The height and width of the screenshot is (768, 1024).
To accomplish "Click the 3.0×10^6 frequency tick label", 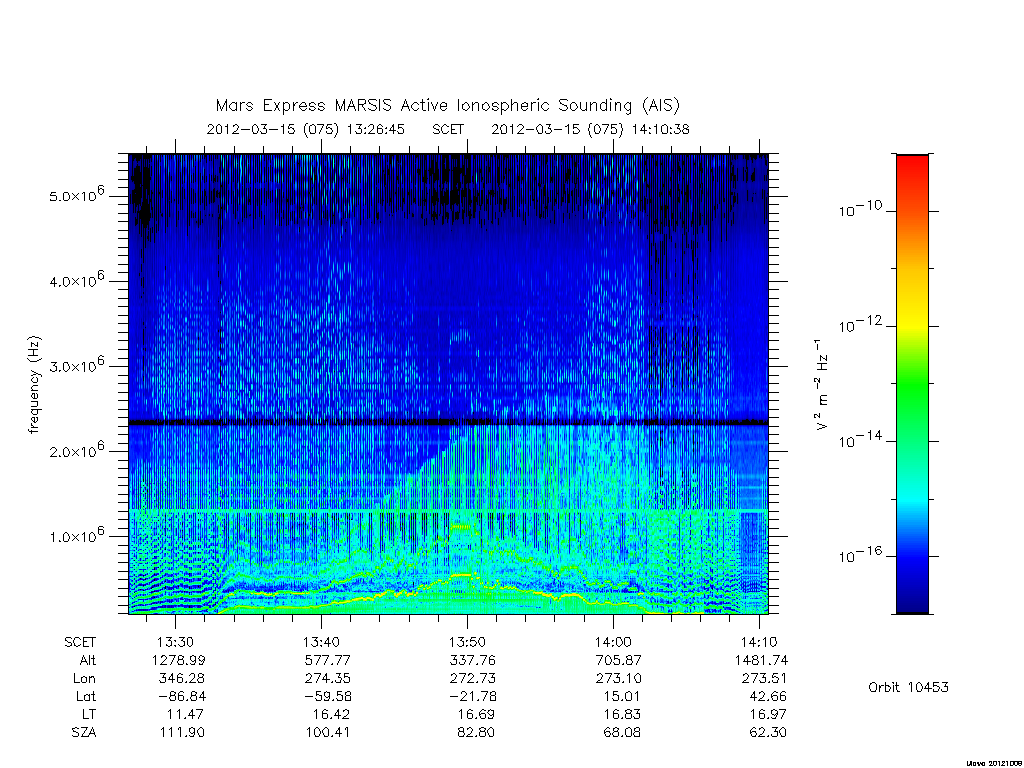I will tap(76, 365).
